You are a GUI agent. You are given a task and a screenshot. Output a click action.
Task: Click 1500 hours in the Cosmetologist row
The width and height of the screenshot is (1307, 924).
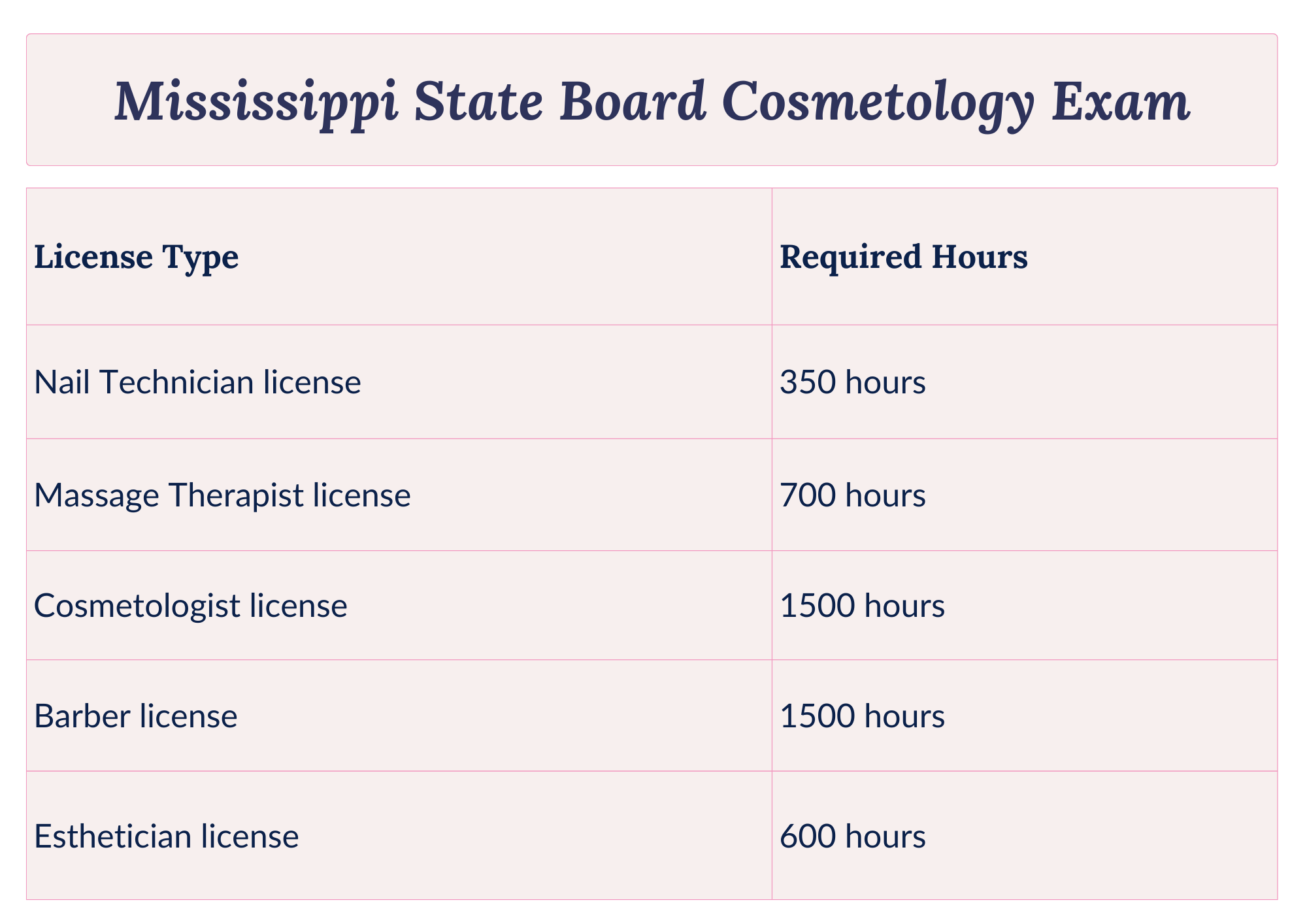(x=862, y=606)
